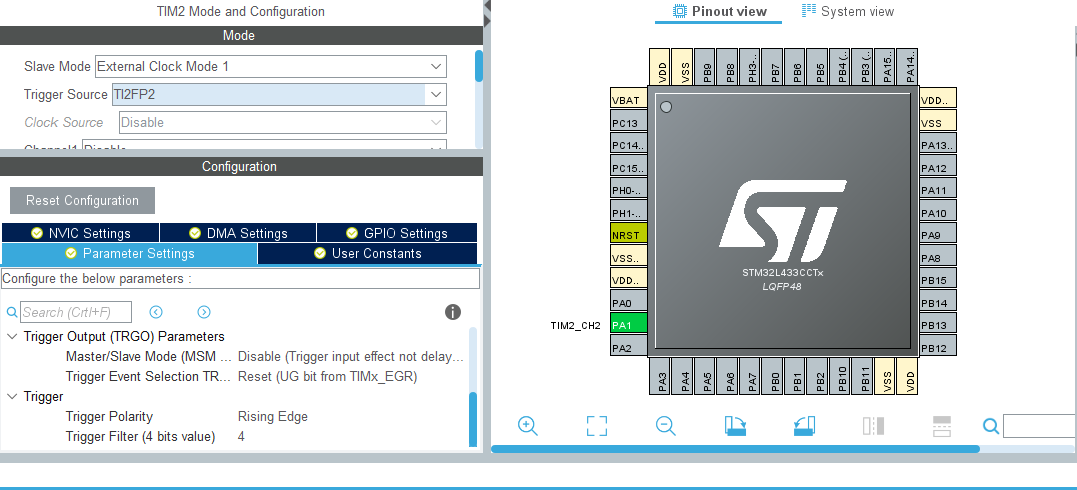The width and height of the screenshot is (1077, 490).
Task: Switch to Pinout view tab
Action: coord(718,11)
